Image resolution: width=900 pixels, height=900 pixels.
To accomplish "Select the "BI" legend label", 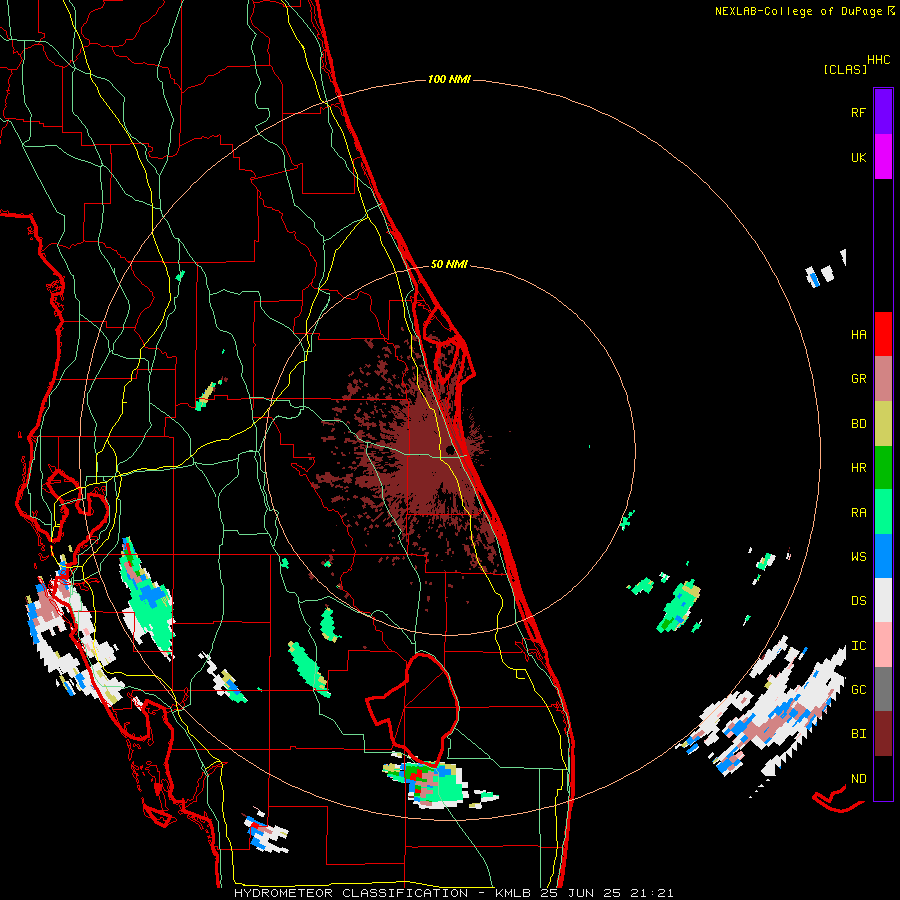I will tap(858, 734).
